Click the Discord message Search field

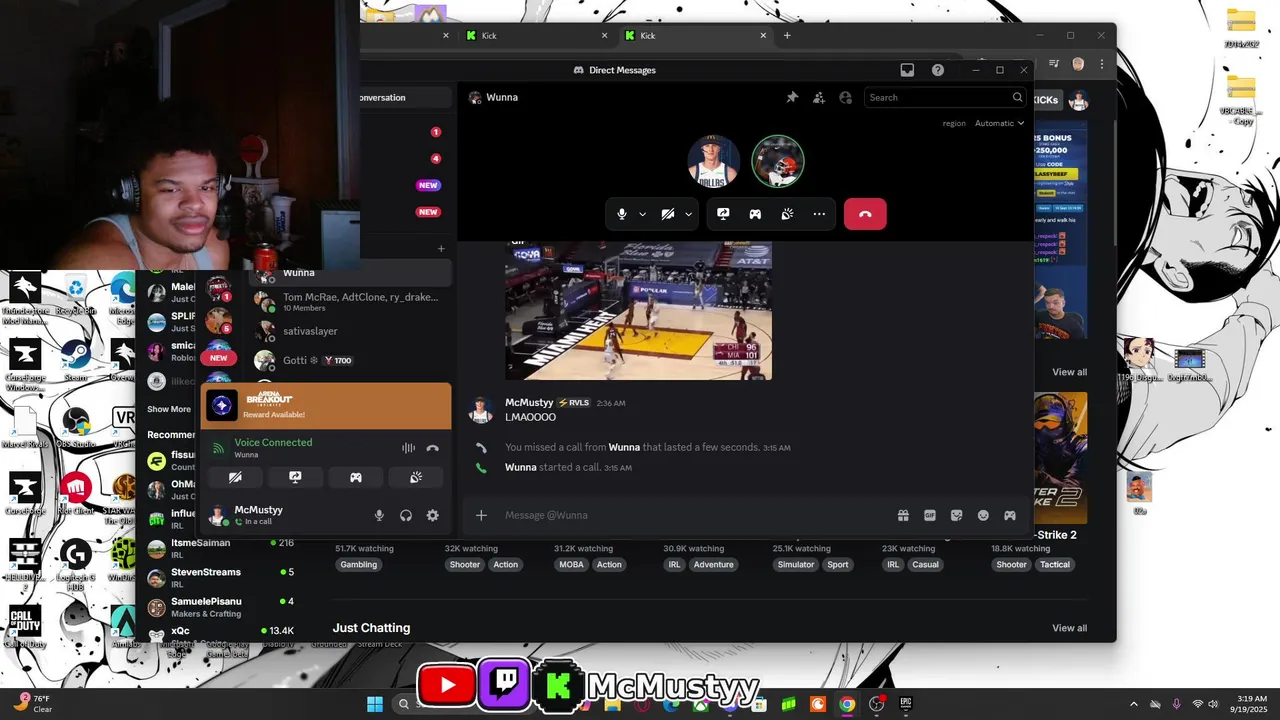[946, 97]
